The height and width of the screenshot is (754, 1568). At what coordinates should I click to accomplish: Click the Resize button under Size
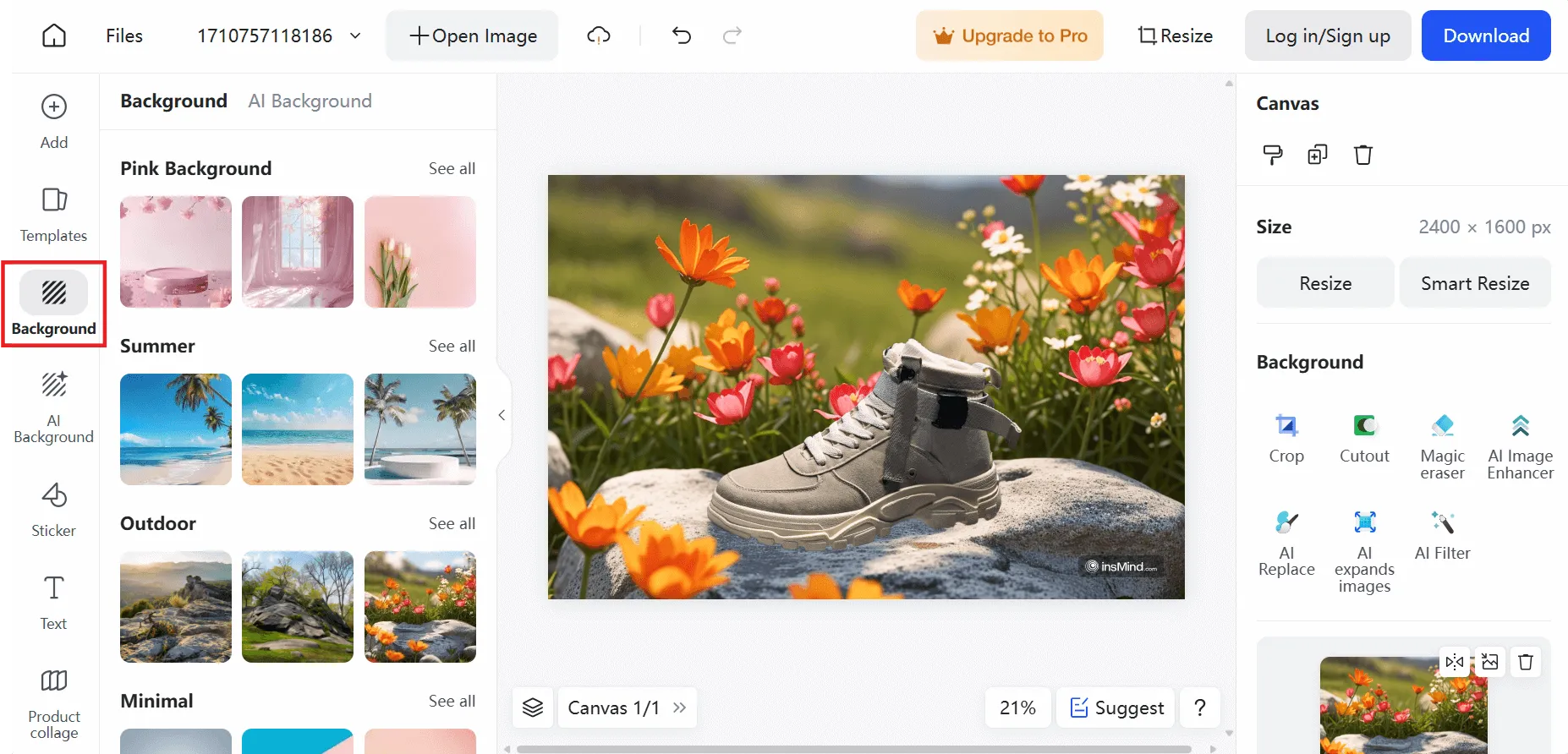[1325, 283]
